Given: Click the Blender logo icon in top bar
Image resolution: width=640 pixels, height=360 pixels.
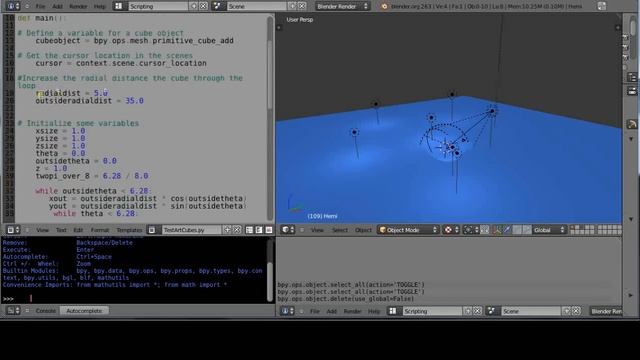Looking at the screenshot, I should click(384, 7).
